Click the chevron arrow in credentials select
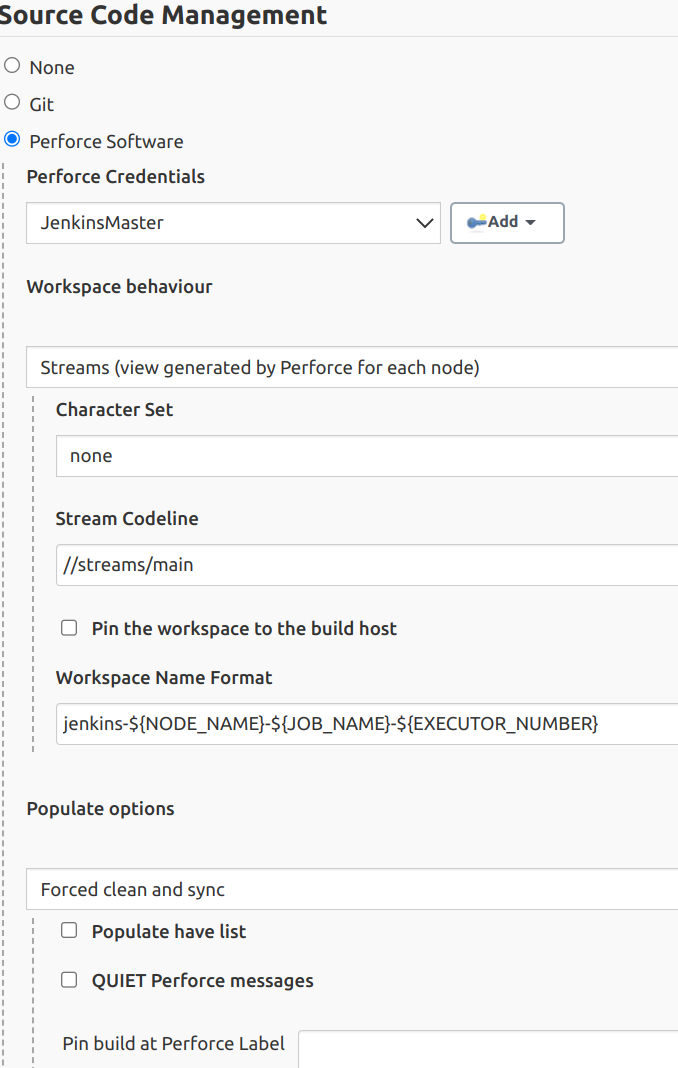678x1068 pixels. (x=424, y=223)
